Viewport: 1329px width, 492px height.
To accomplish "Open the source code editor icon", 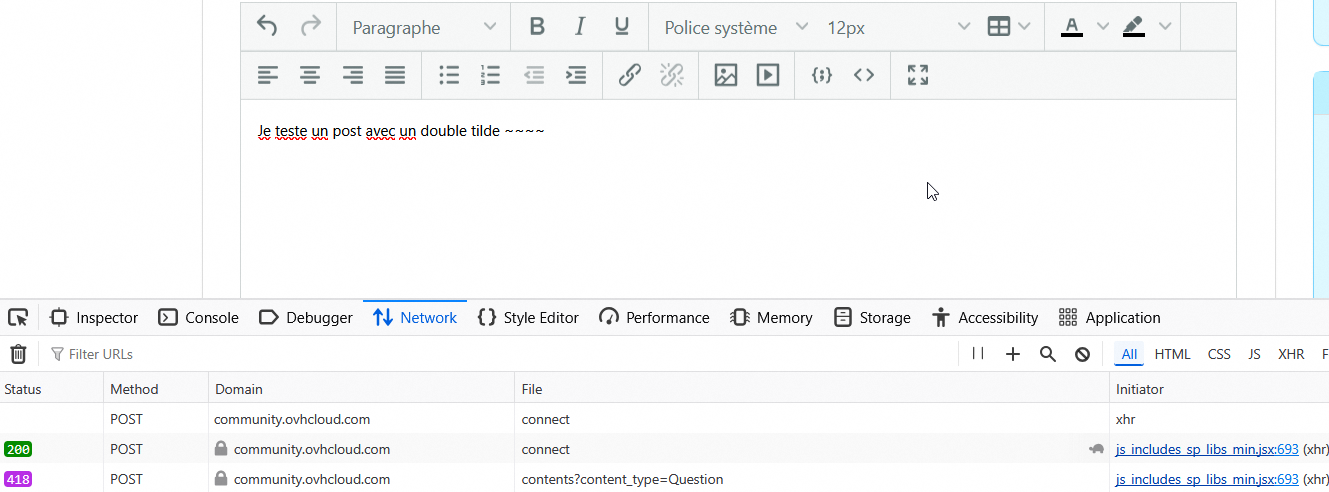I will coord(864,75).
